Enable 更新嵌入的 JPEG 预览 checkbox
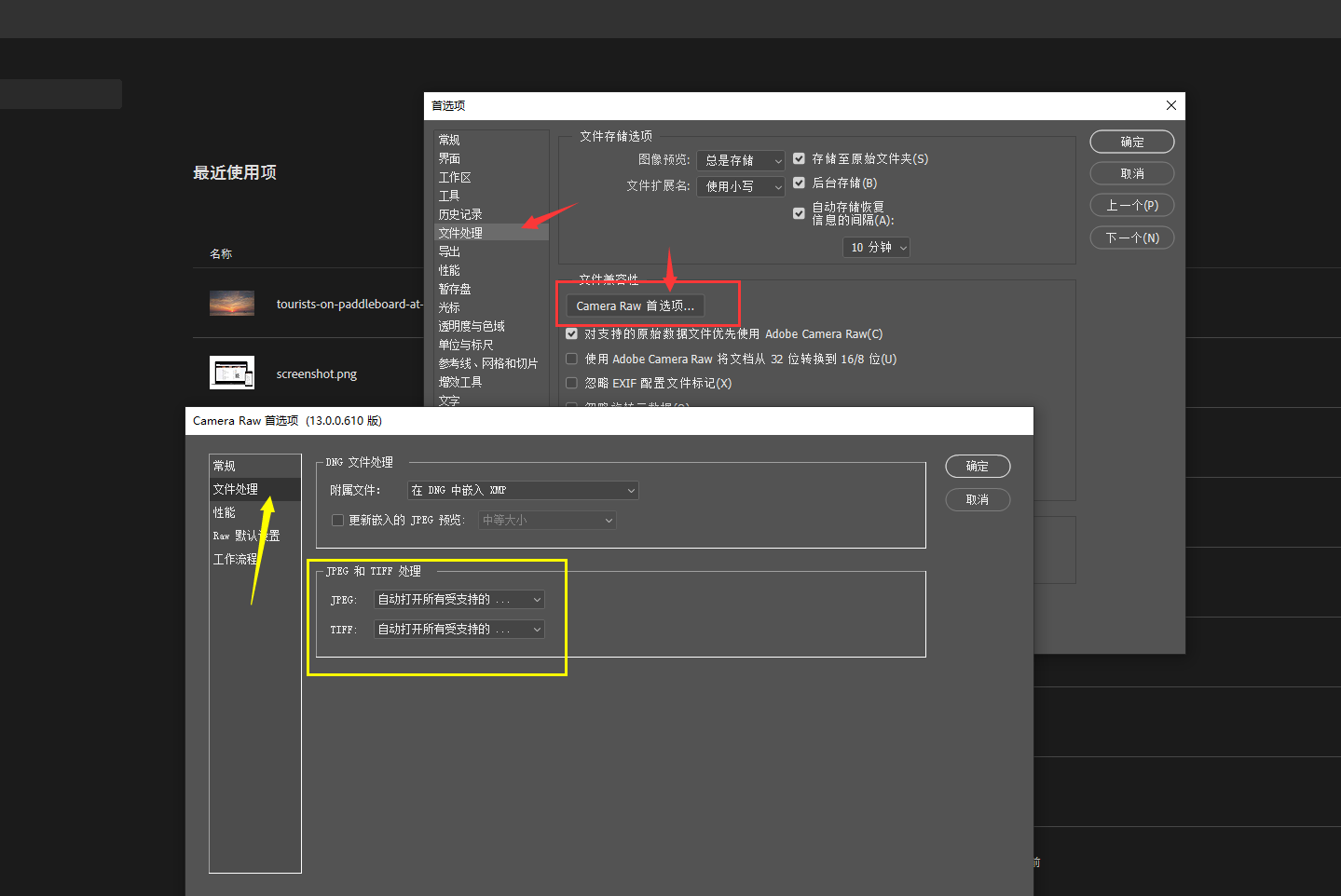 [337, 520]
